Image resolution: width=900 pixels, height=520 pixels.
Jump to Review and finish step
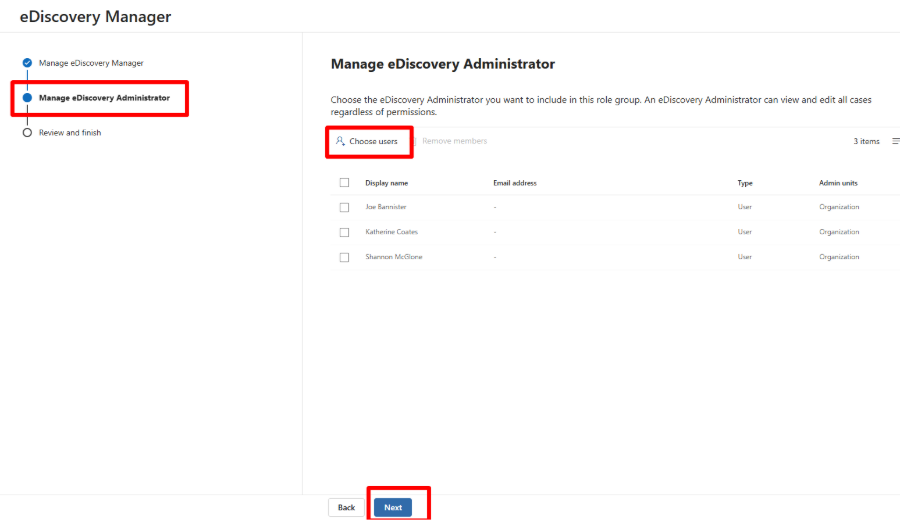tap(70, 133)
